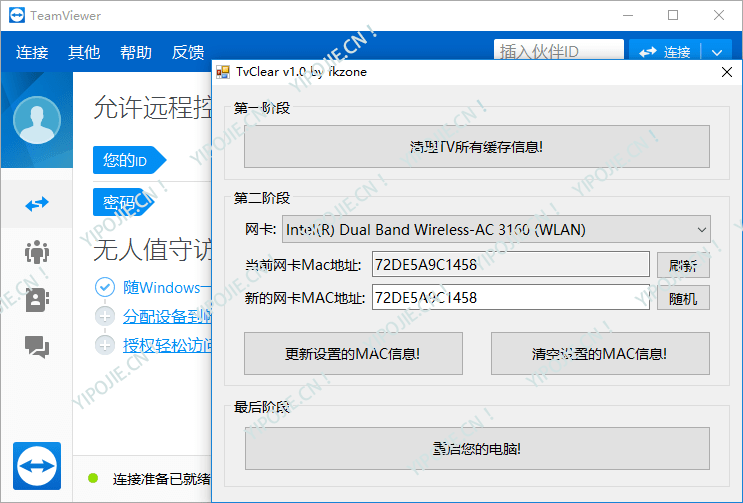Click the TeamViewer logo at bottom left
Viewport: 743px width, 503px height.
coord(37,466)
